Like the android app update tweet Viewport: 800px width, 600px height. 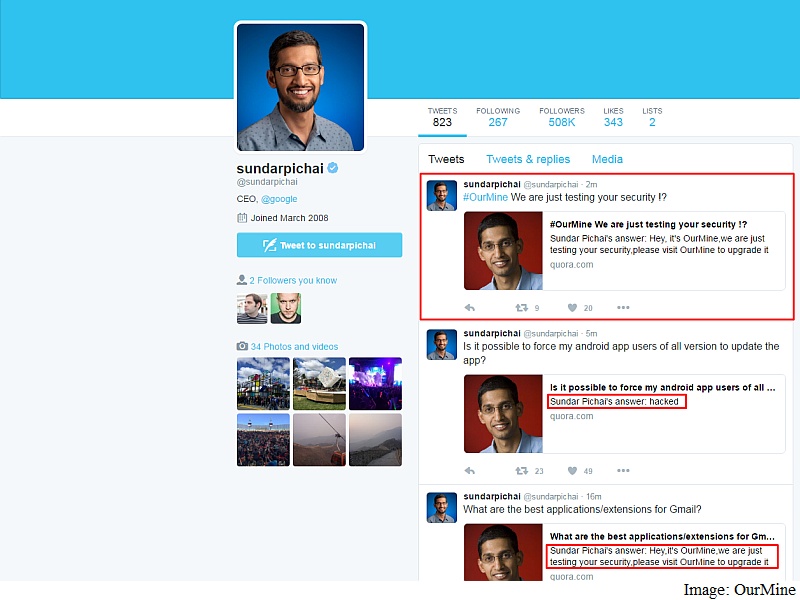coord(572,471)
